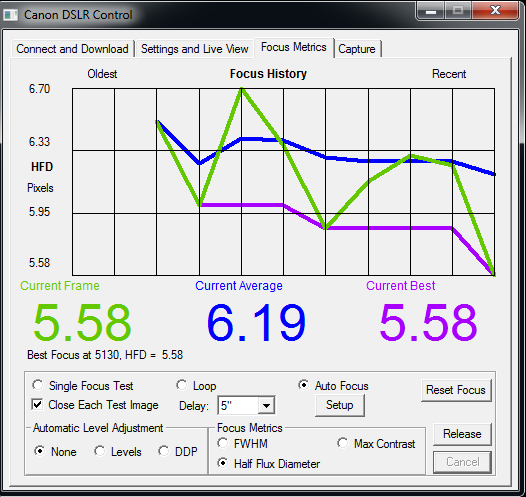Click the Delay value field showing 5"
526x497 pixels.
pos(238,405)
